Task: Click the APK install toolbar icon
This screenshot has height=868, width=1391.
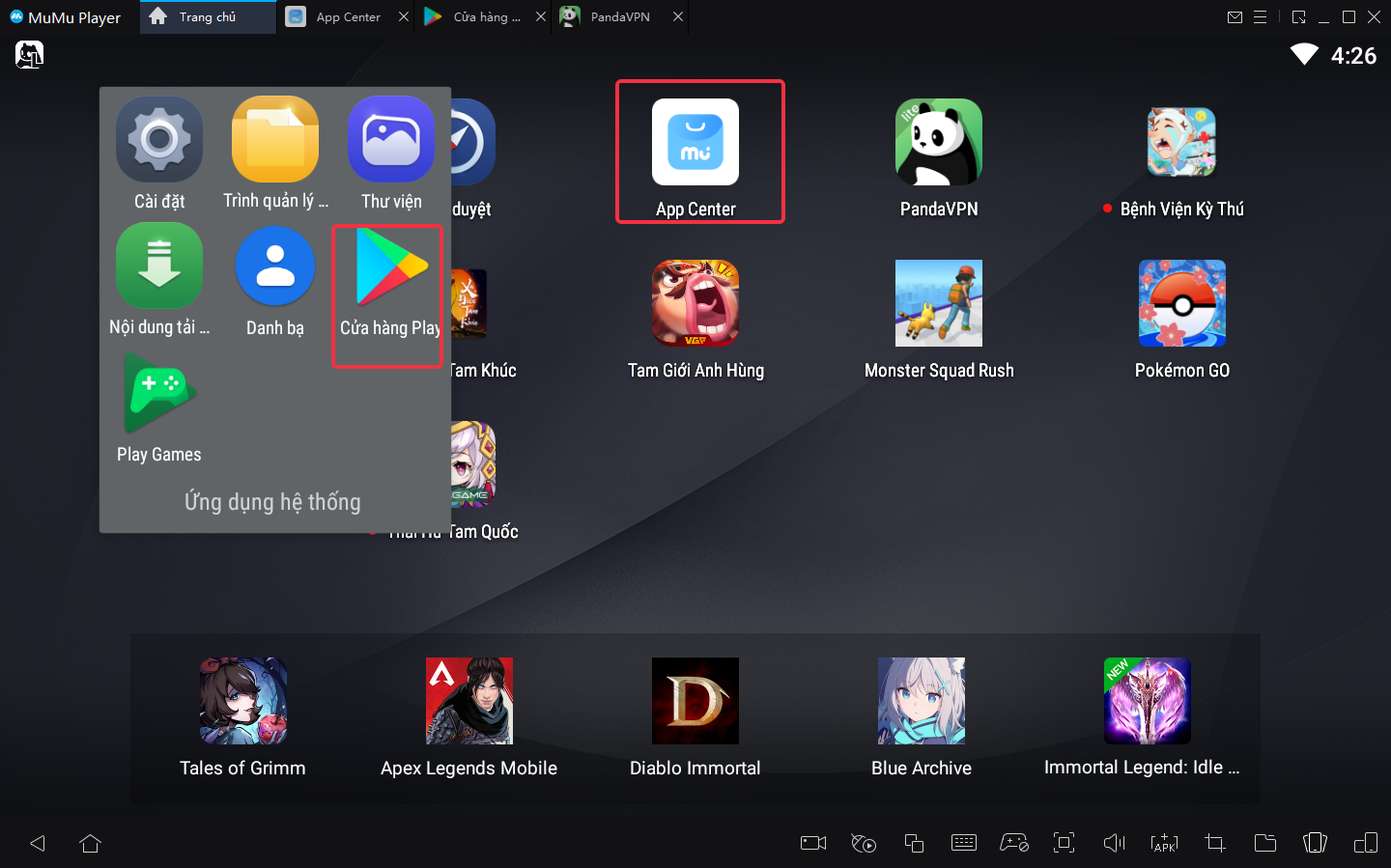Action: (1164, 843)
